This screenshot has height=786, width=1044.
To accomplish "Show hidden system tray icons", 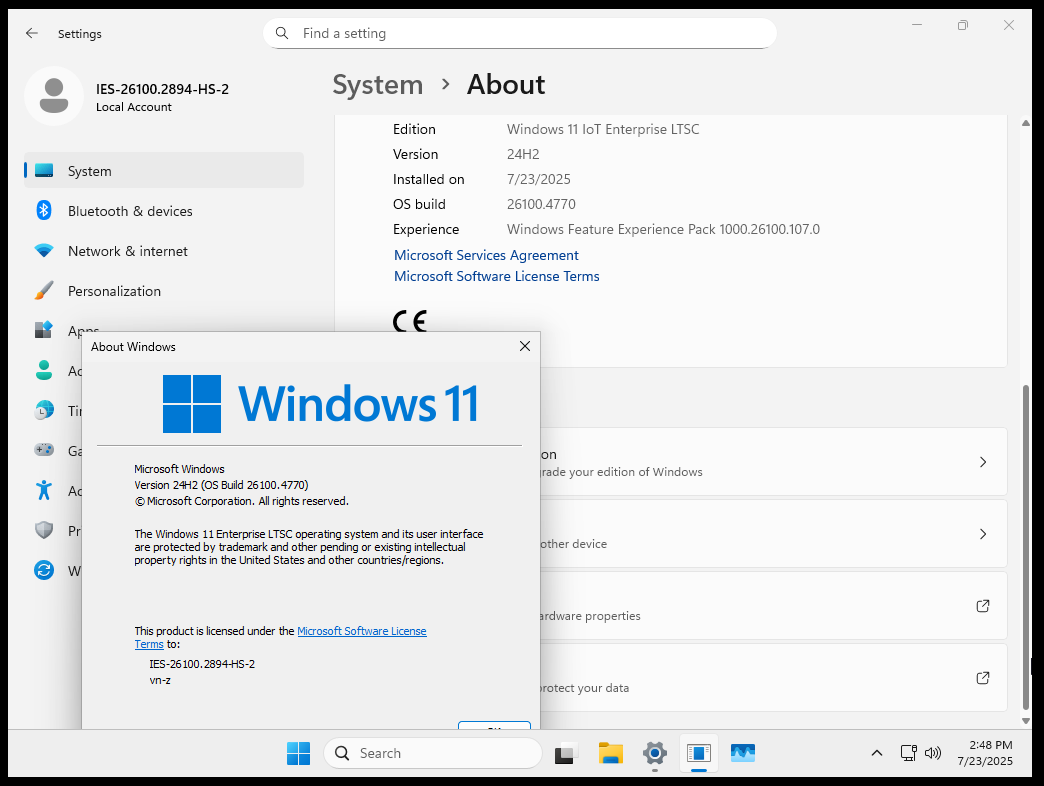I will [877, 753].
